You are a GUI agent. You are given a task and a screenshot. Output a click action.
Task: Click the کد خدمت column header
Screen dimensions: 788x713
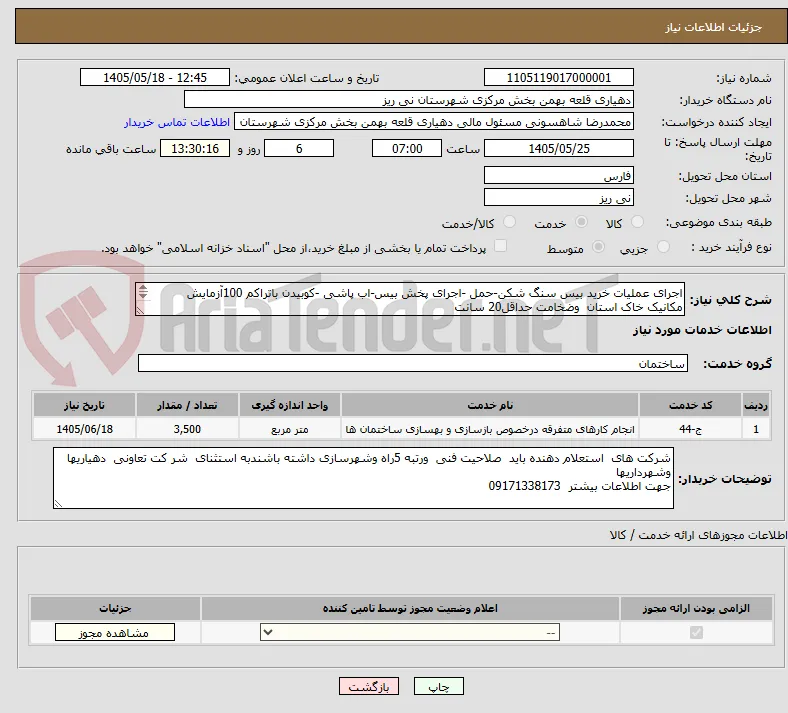(x=691, y=405)
